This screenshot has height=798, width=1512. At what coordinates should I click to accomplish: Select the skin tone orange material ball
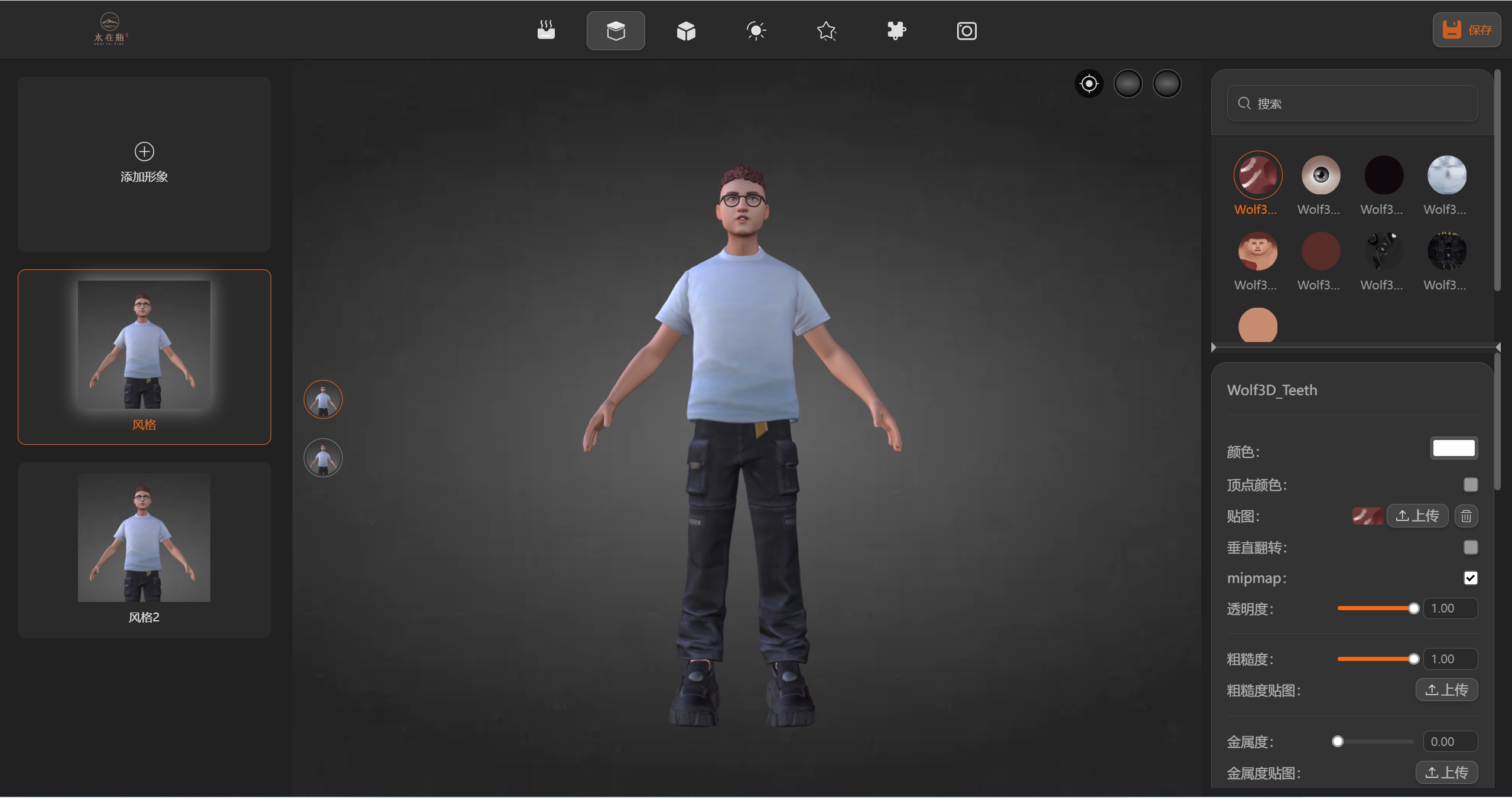pyautogui.click(x=1257, y=325)
